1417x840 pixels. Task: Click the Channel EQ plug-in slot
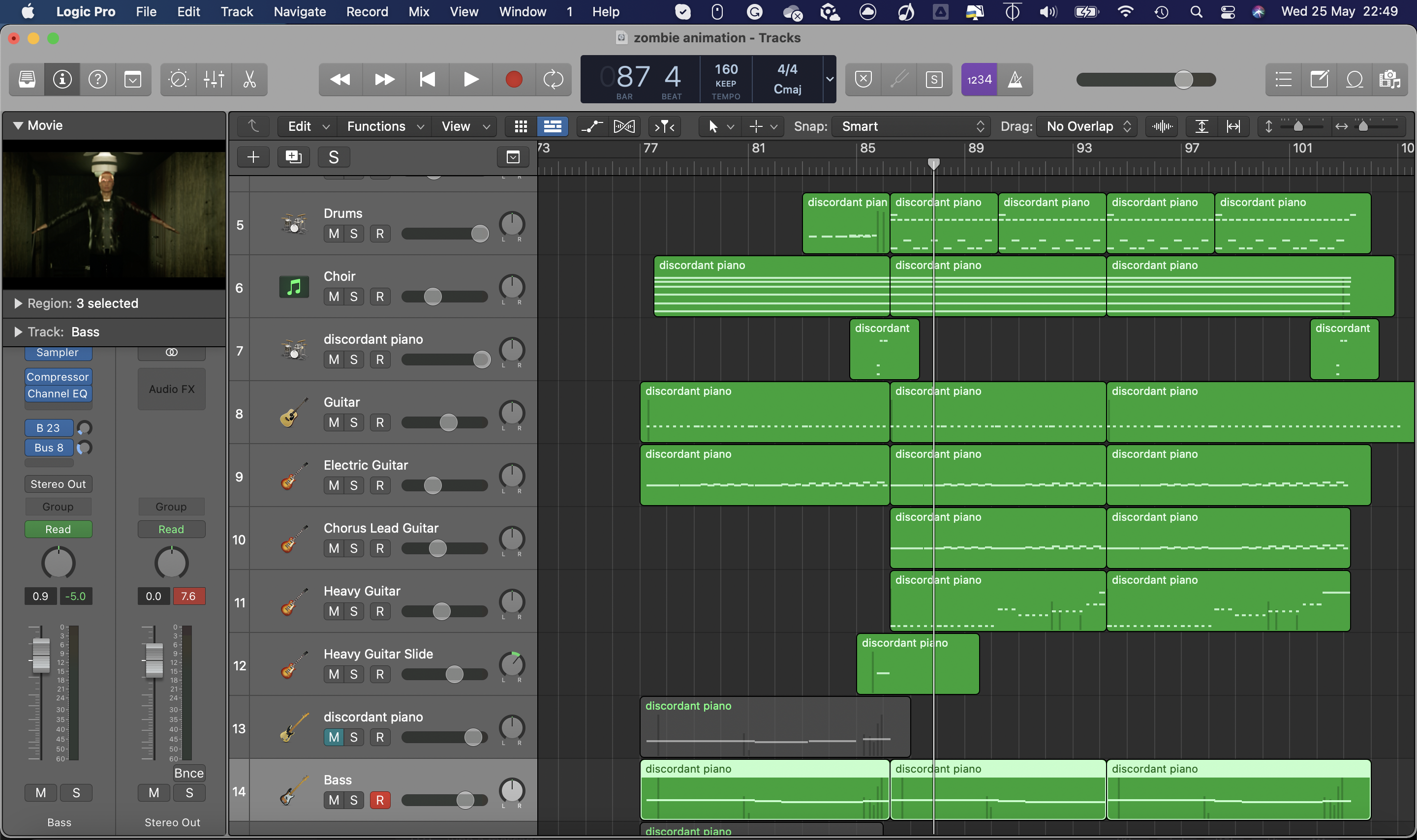click(58, 393)
